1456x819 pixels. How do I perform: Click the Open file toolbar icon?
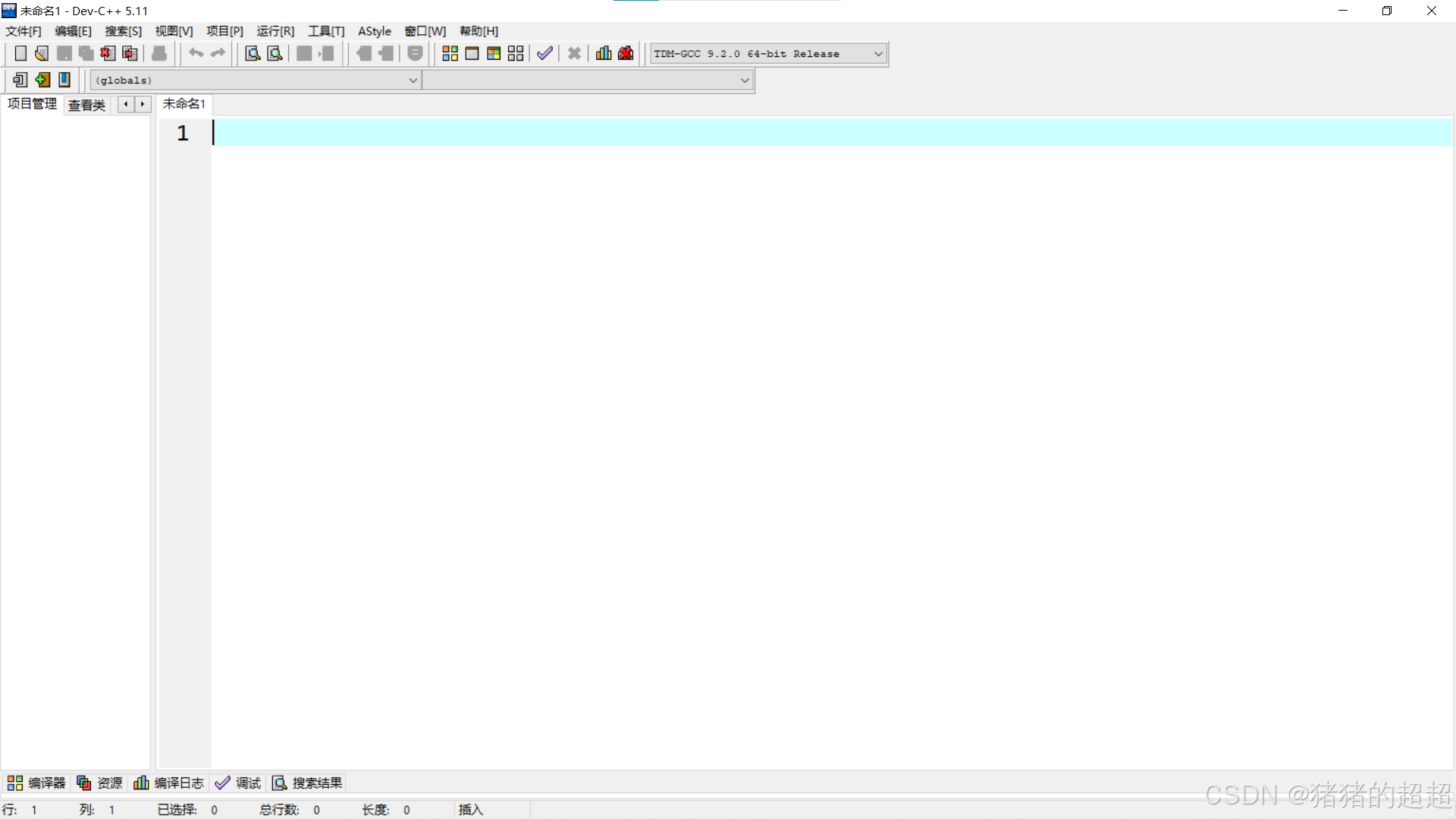(x=42, y=53)
